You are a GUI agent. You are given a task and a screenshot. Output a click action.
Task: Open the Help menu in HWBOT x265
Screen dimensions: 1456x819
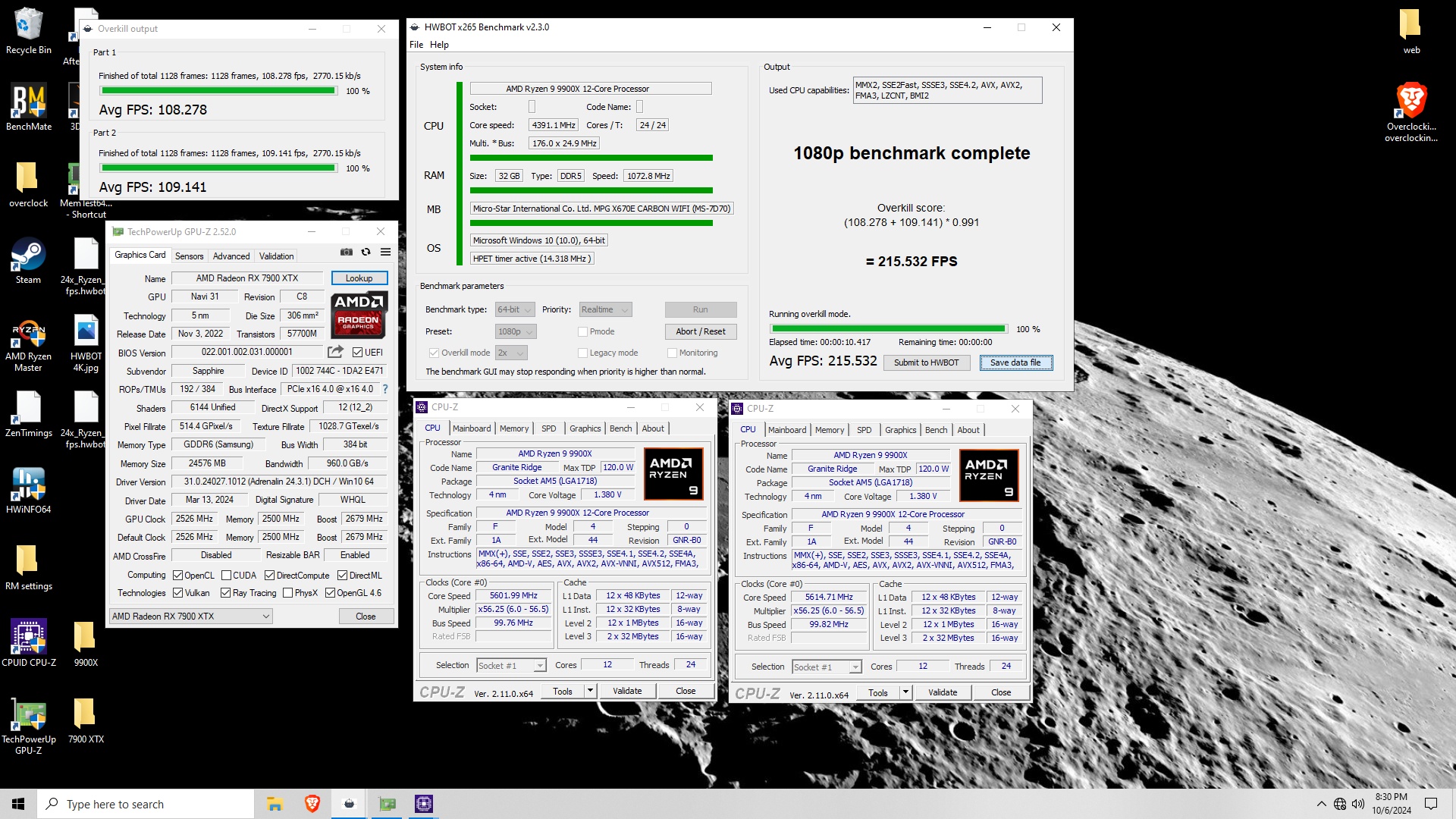coord(440,45)
